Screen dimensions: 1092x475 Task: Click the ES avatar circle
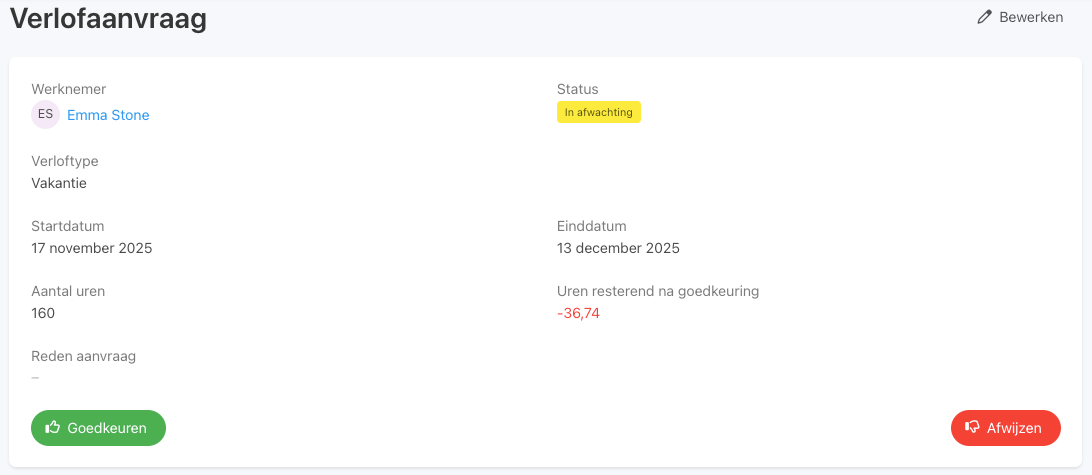[45, 114]
